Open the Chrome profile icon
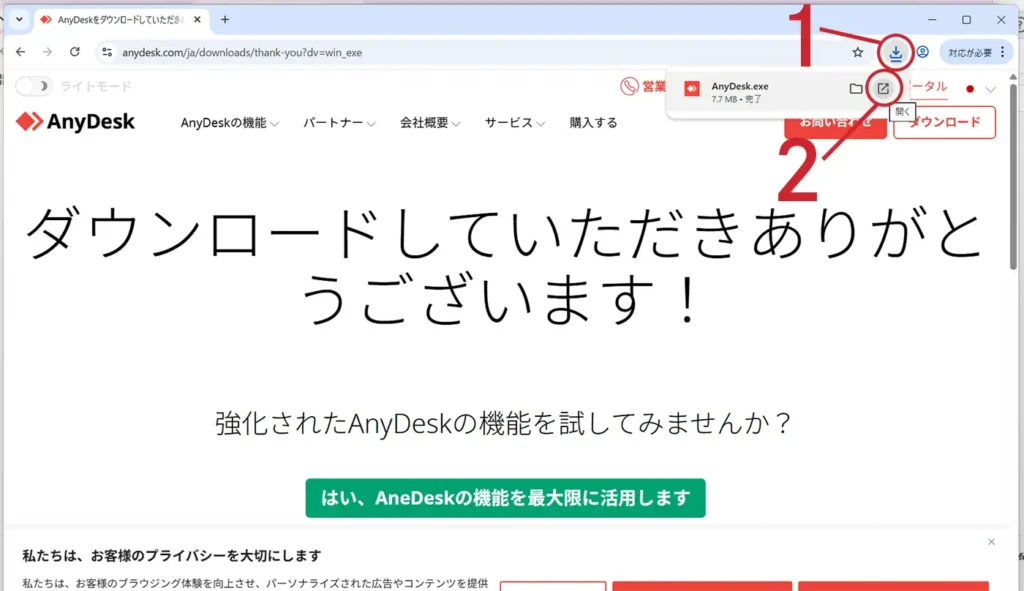This screenshot has width=1024, height=591. [x=922, y=52]
